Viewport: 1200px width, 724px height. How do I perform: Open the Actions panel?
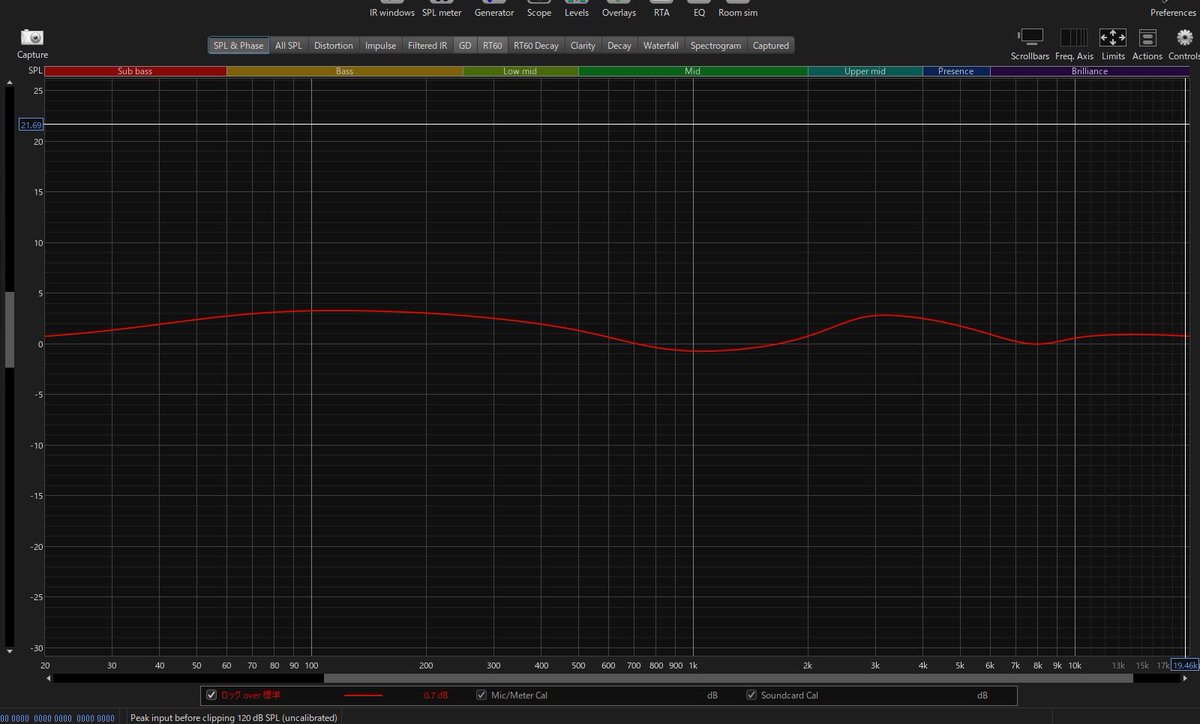(x=1147, y=37)
